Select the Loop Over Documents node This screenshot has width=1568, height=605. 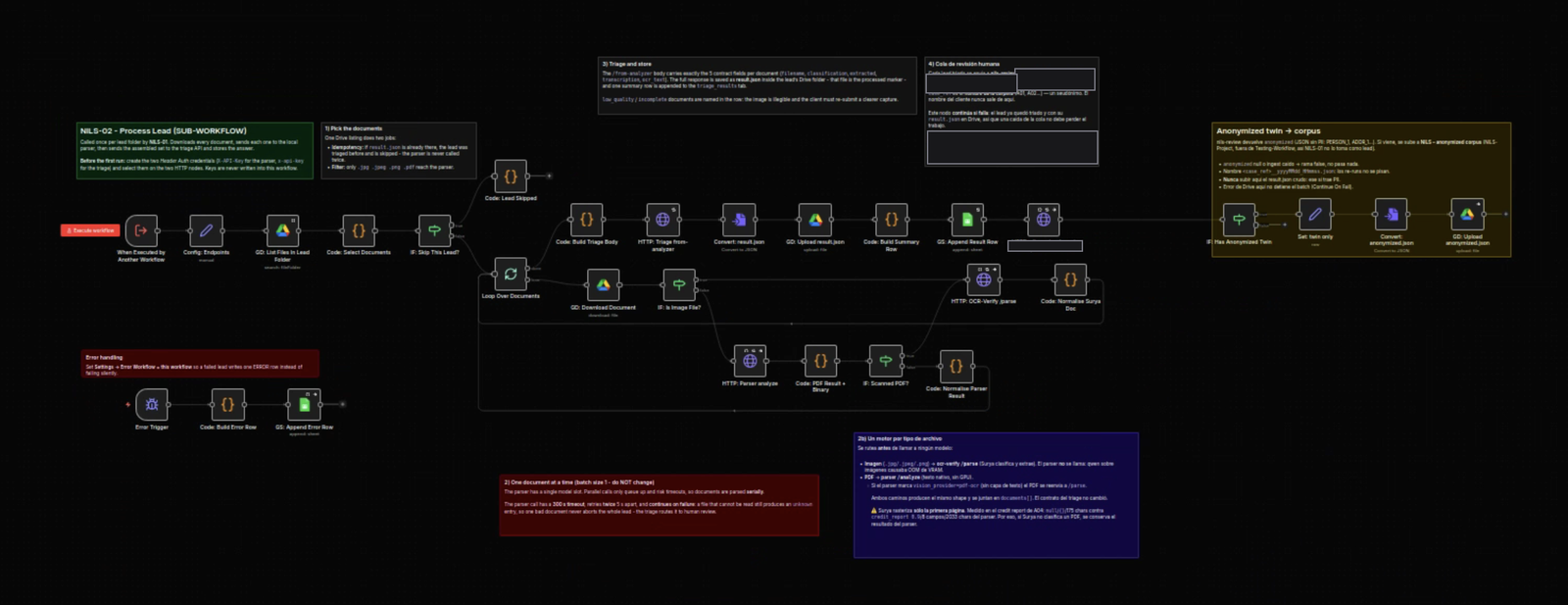(511, 275)
